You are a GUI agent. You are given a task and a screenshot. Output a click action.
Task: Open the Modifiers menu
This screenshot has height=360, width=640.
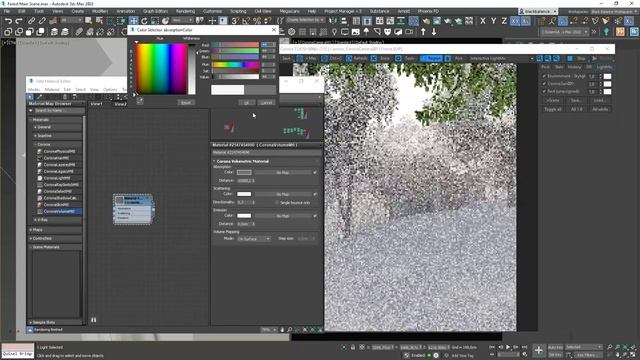(x=100, y=11)
